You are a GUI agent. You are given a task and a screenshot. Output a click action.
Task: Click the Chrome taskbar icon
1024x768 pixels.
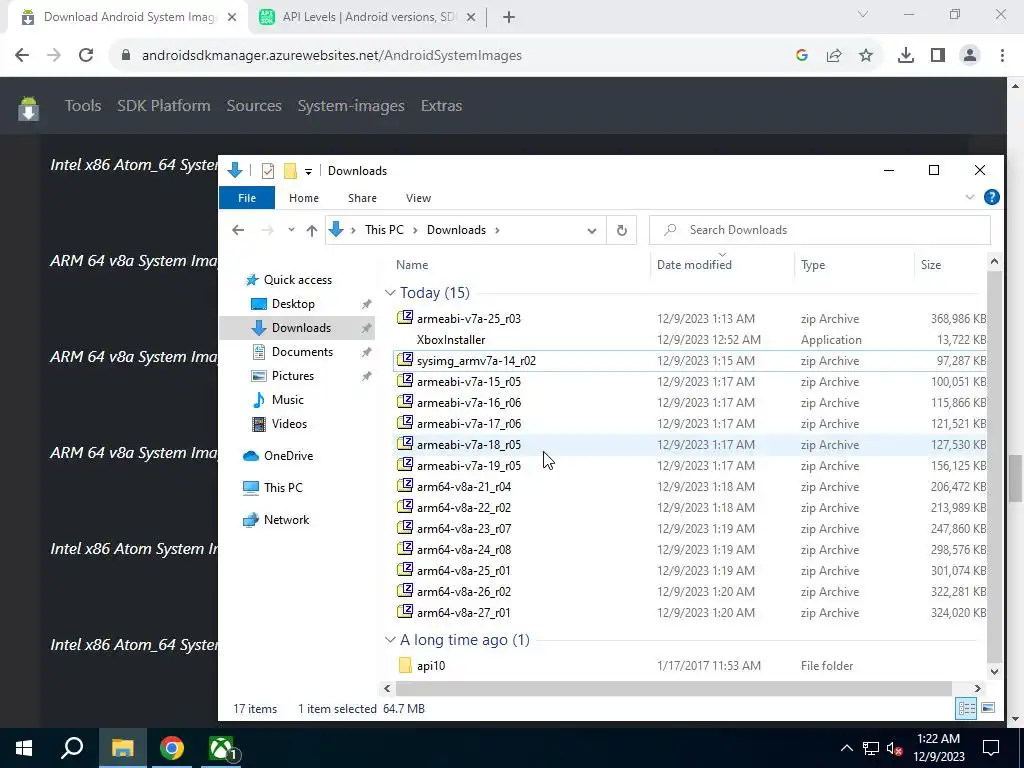click(172, 748)
